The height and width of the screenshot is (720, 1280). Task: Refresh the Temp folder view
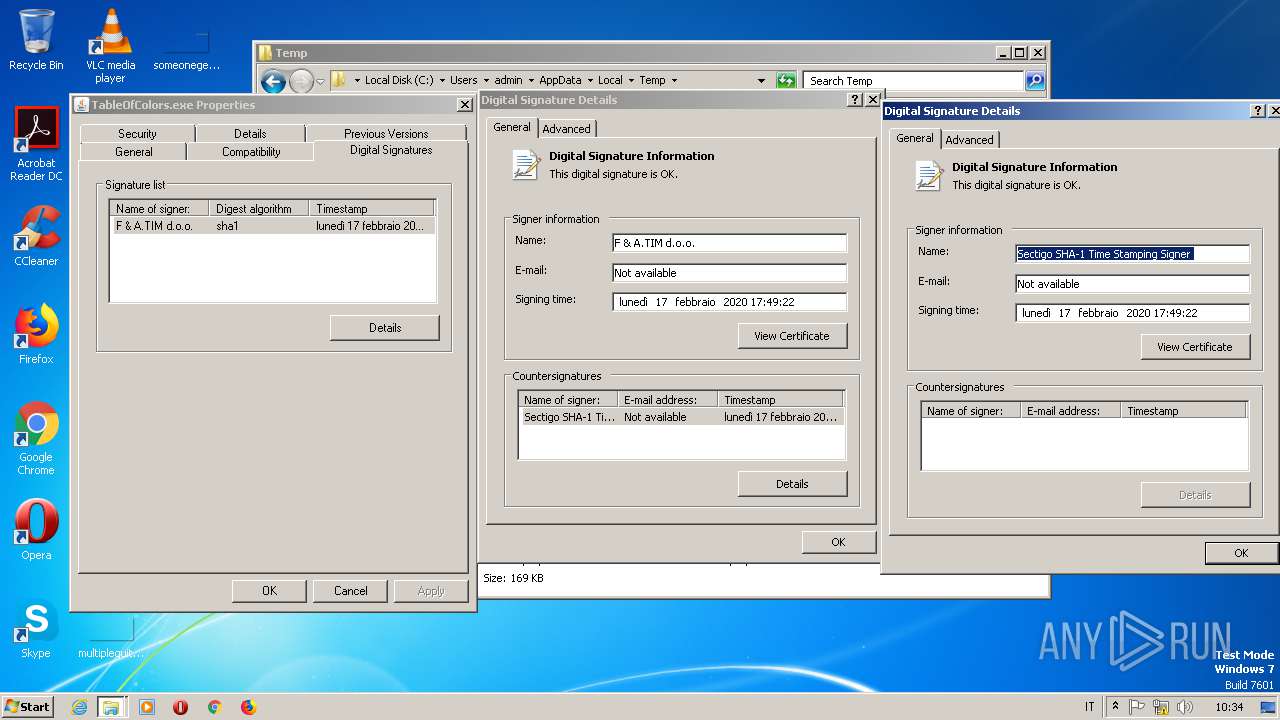coord(786,81)
